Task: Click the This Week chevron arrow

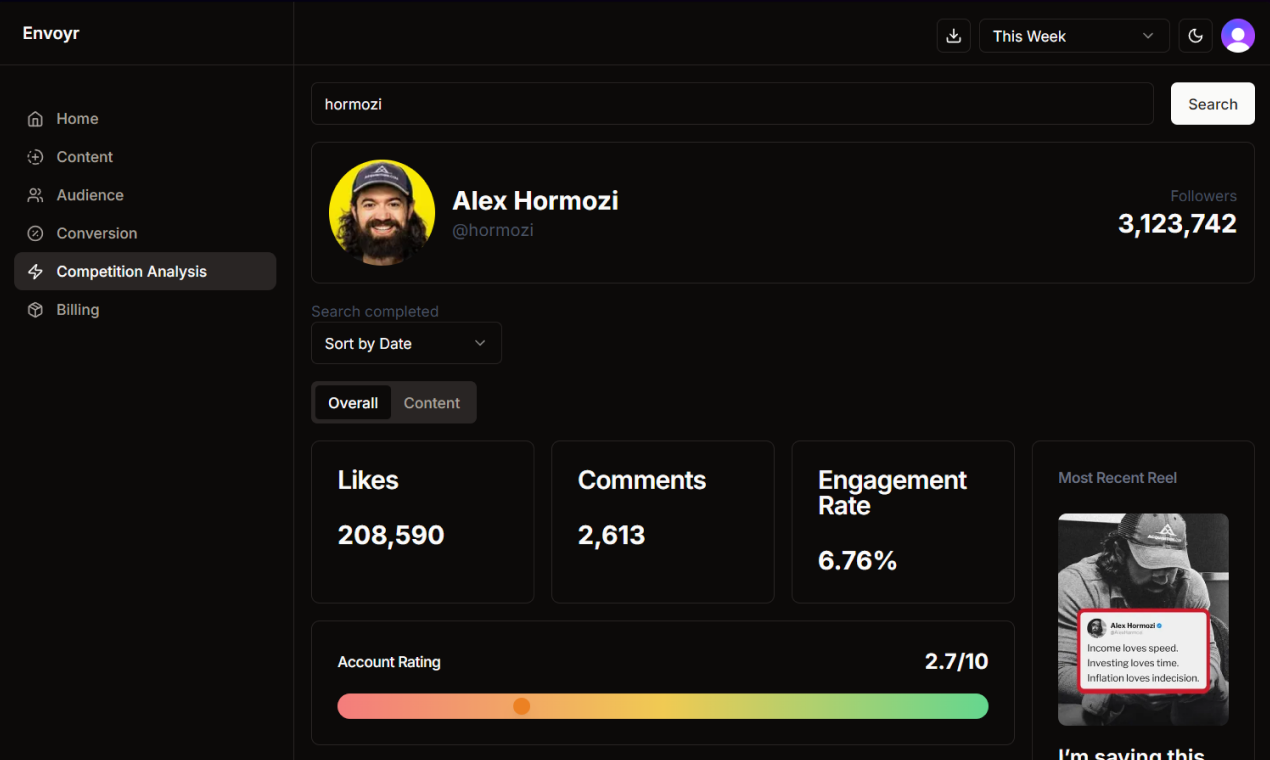Action: (x=1148, y=36)
